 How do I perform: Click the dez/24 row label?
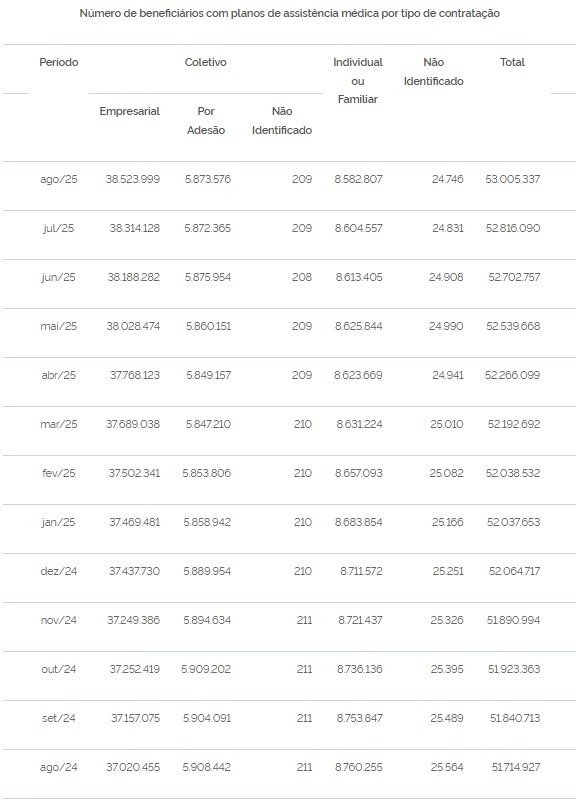click(58, 571)
